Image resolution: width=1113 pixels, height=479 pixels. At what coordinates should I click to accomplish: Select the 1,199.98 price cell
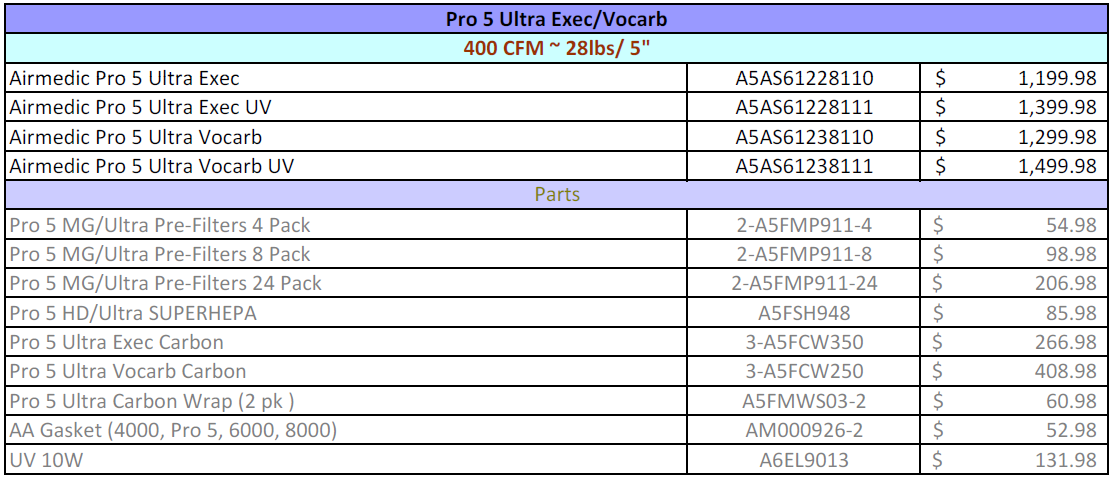1014,78
